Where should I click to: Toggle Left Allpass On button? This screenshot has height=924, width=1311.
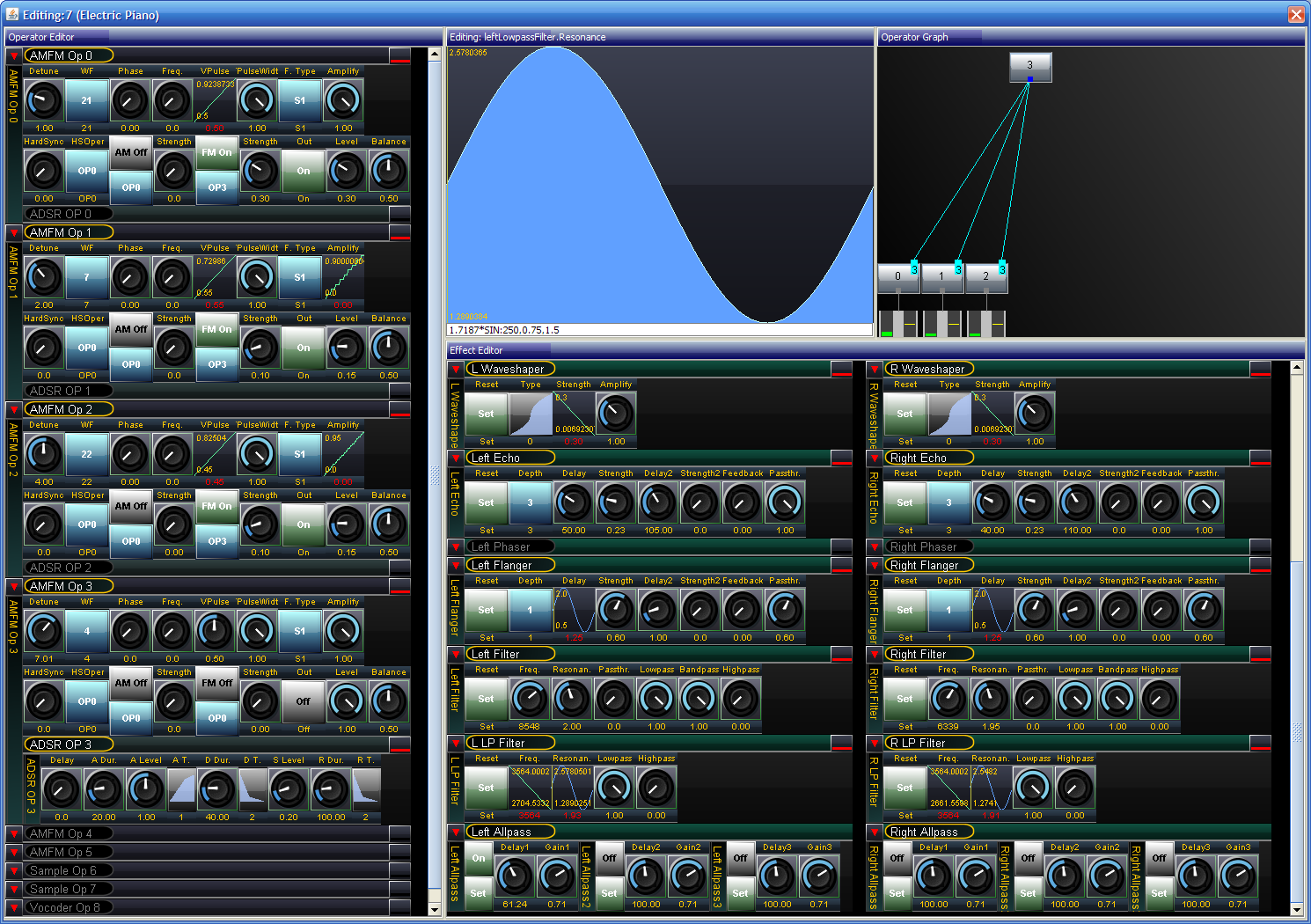pyautogui.click(x=479, y=859)
